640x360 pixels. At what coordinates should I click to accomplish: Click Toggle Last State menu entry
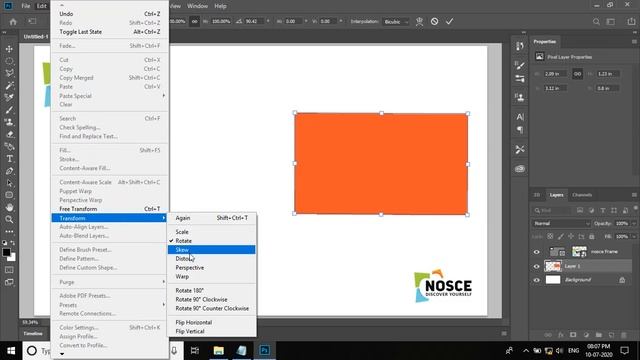point(109,32)
